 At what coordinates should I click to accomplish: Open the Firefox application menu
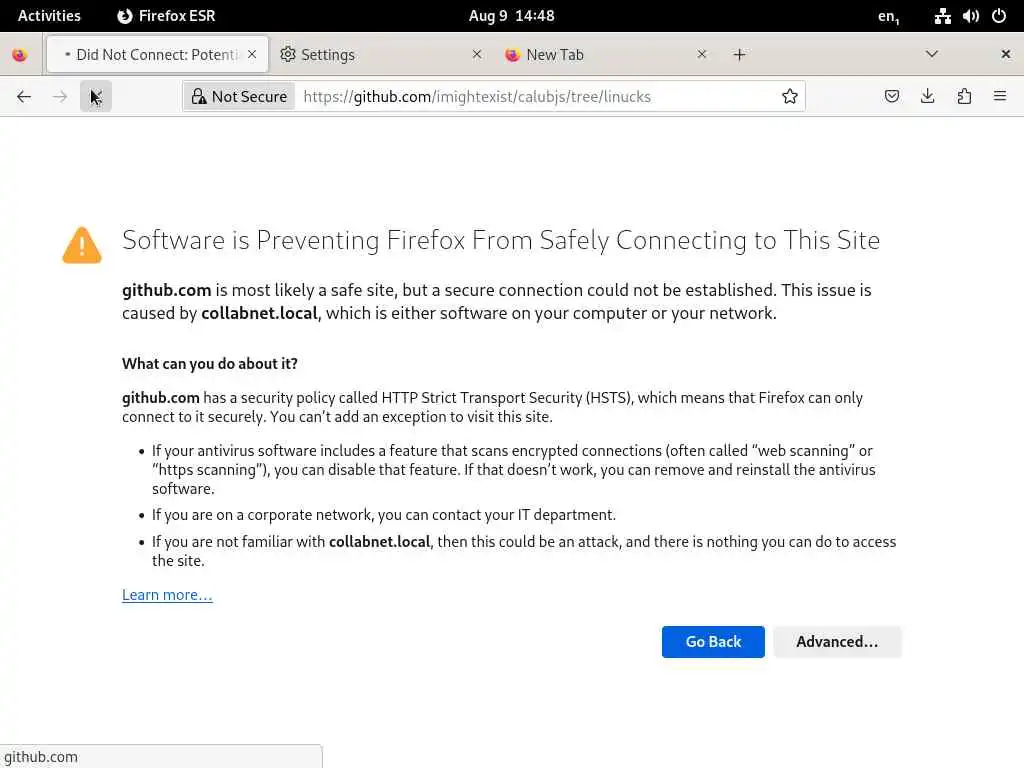pos(1000,96)
